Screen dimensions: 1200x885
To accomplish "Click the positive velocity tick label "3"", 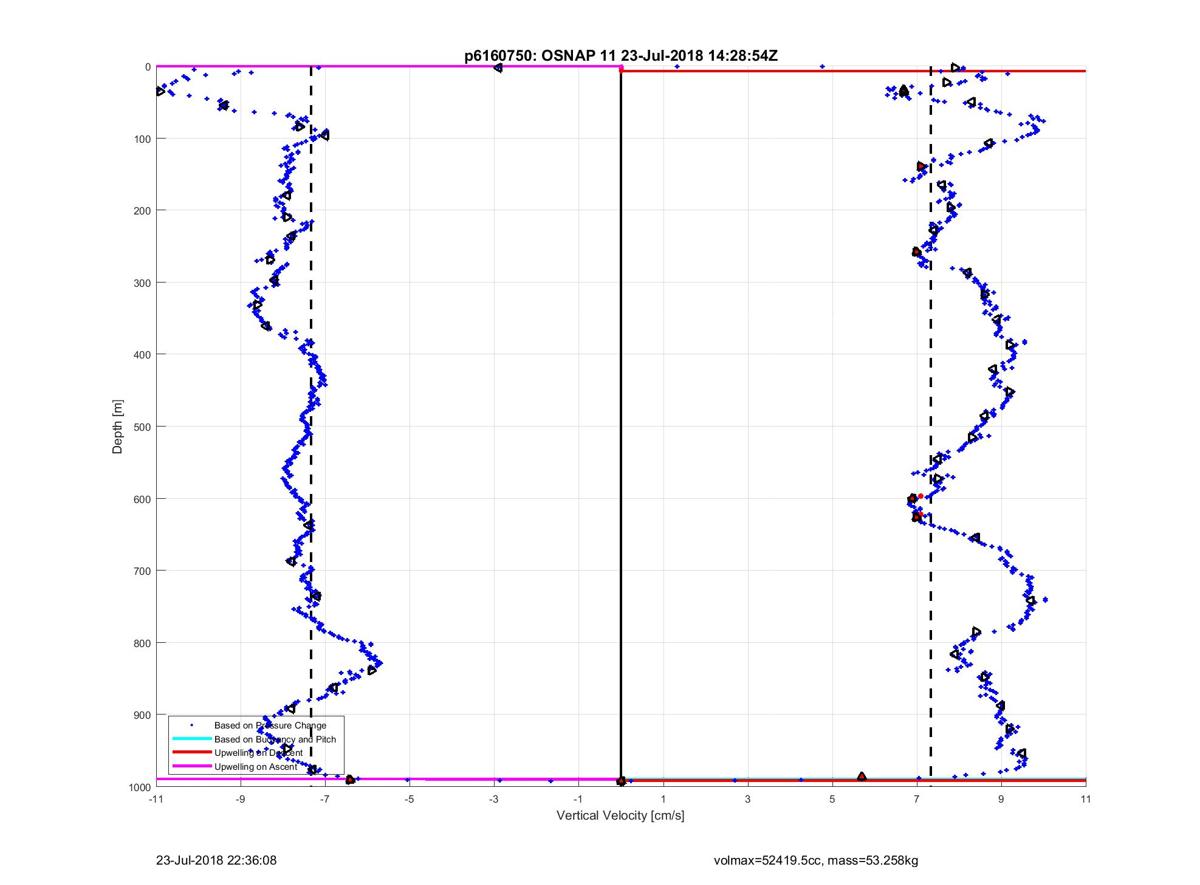I will 748,799.
